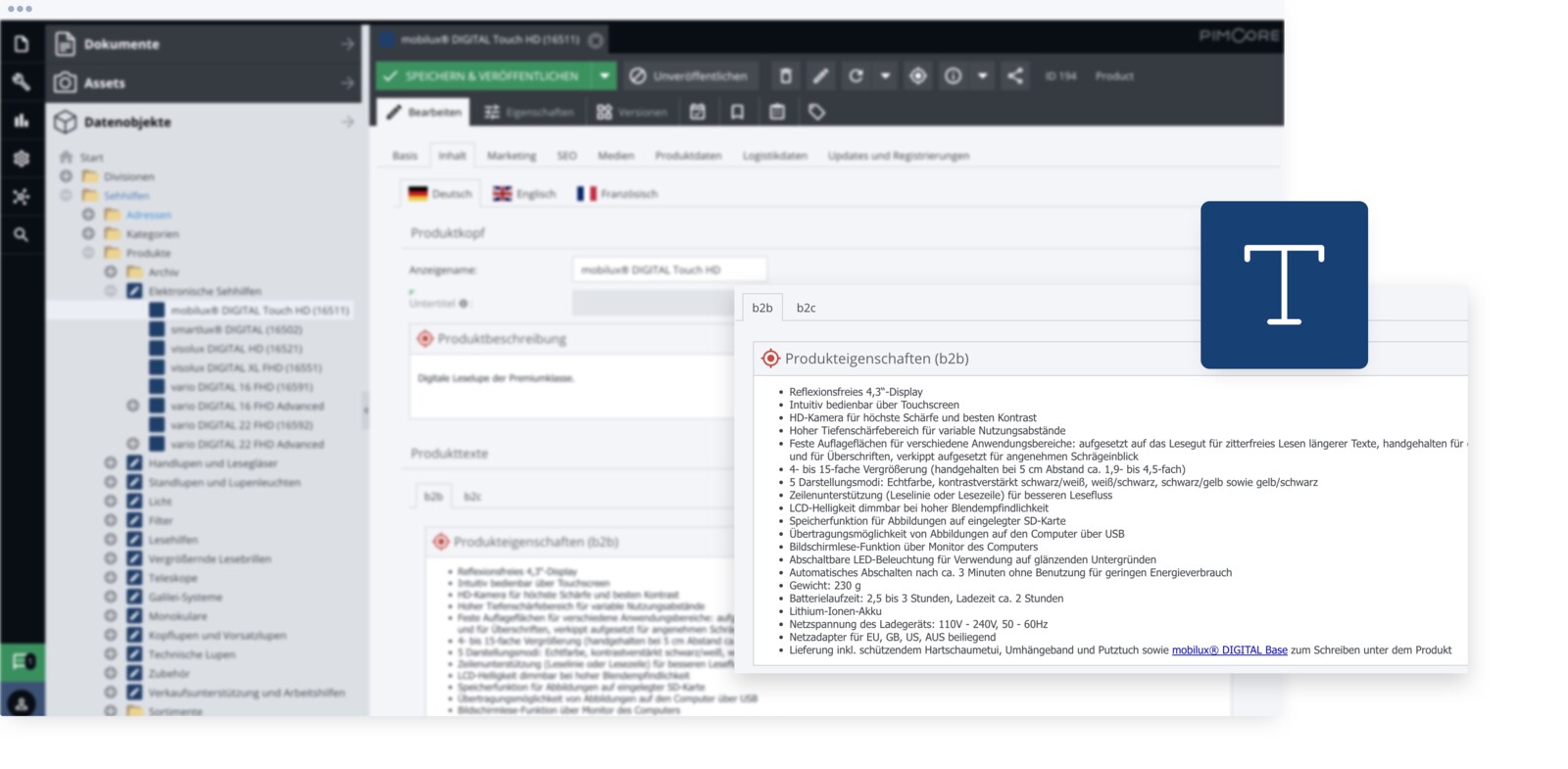
Task: Open the clipboard tab icon
Action: [x=777, y=112]
